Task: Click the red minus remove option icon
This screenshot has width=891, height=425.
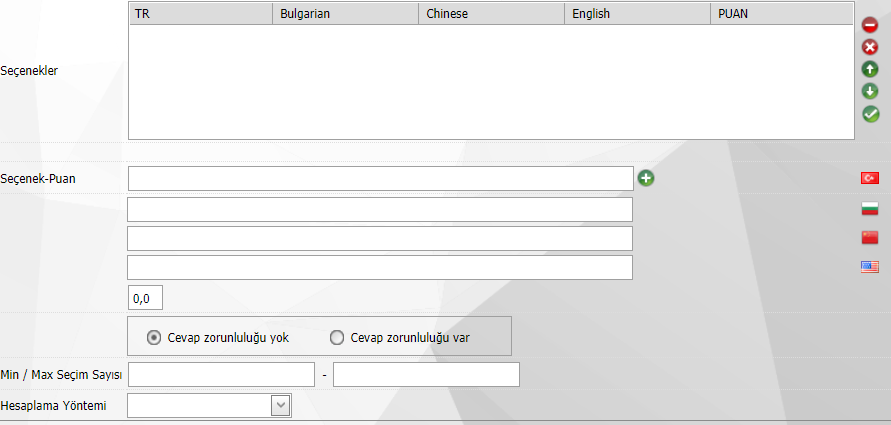Action: 870,25
